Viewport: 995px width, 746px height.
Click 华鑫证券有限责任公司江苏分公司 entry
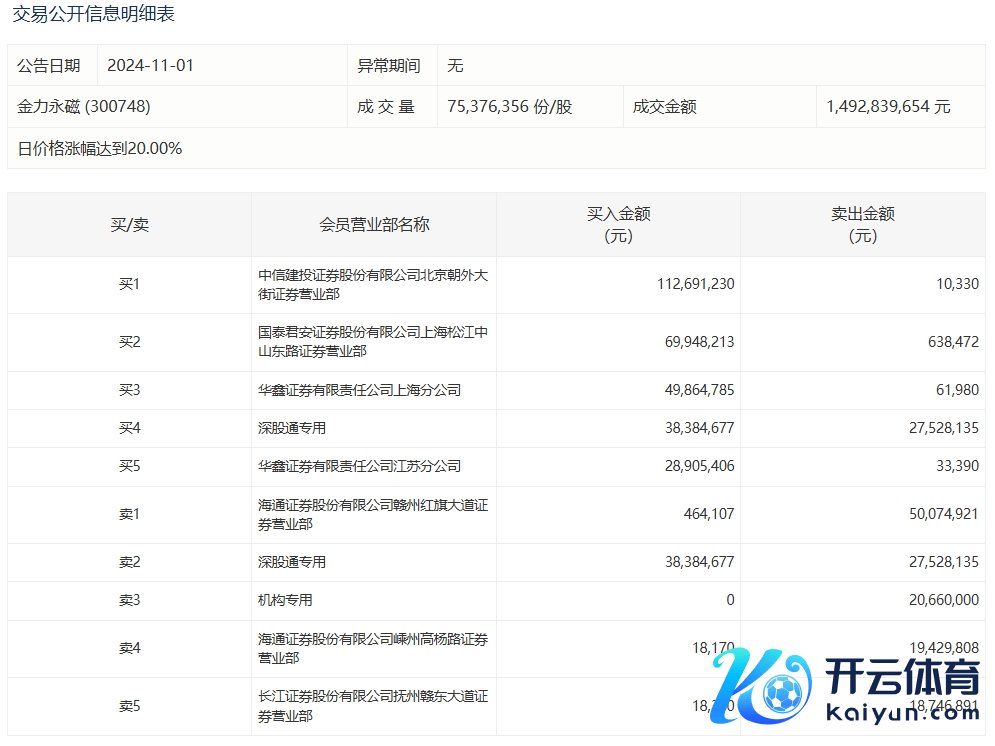[x=360, y=466]
